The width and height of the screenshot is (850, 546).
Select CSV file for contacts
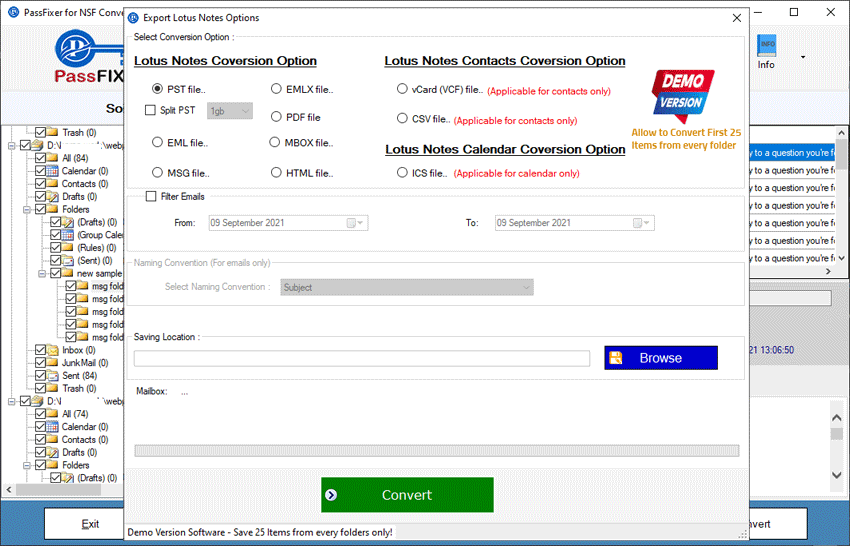pos(402,118)
